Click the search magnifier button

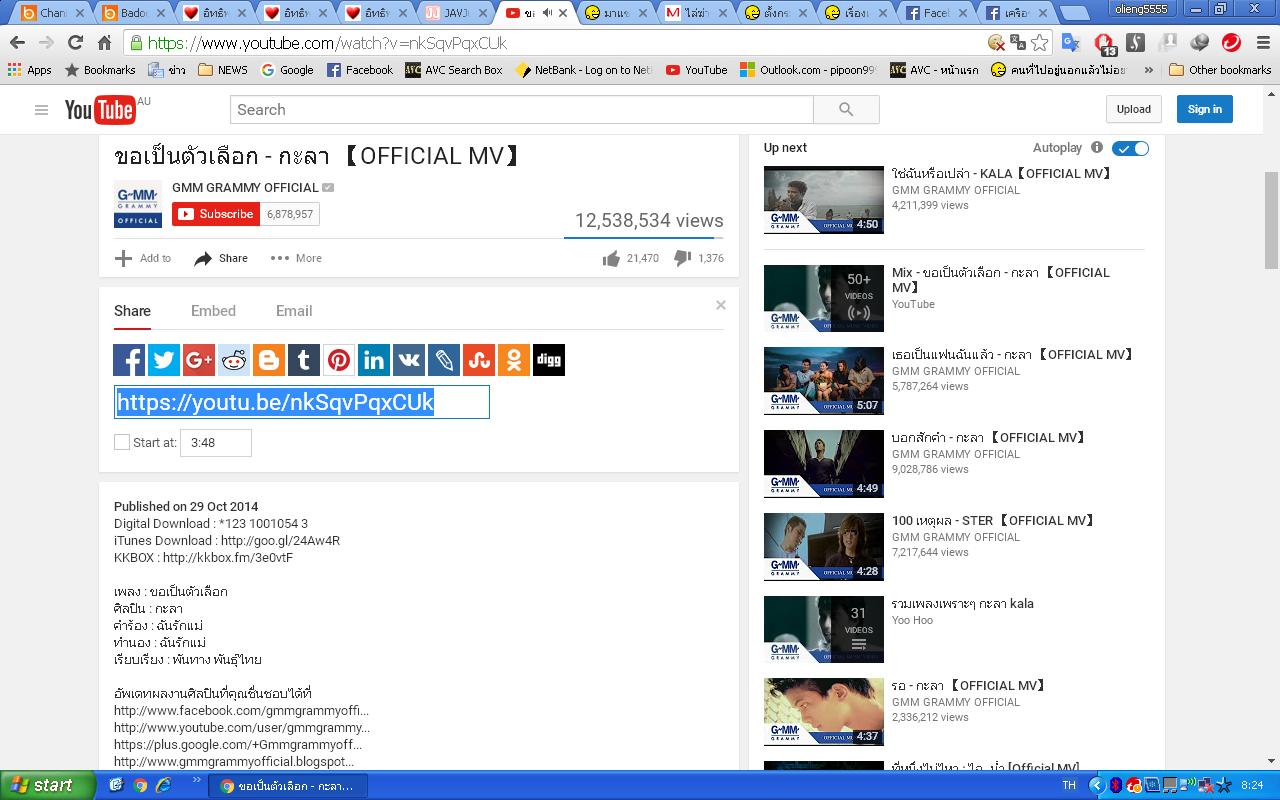tap(846, 110)
